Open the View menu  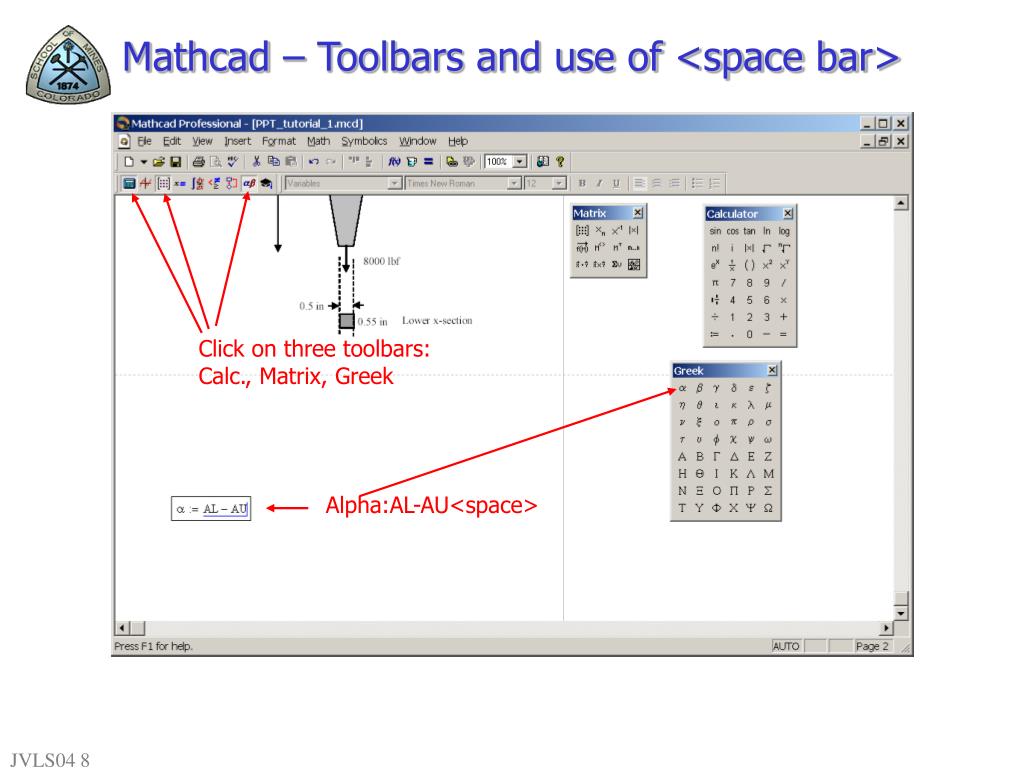202,141
